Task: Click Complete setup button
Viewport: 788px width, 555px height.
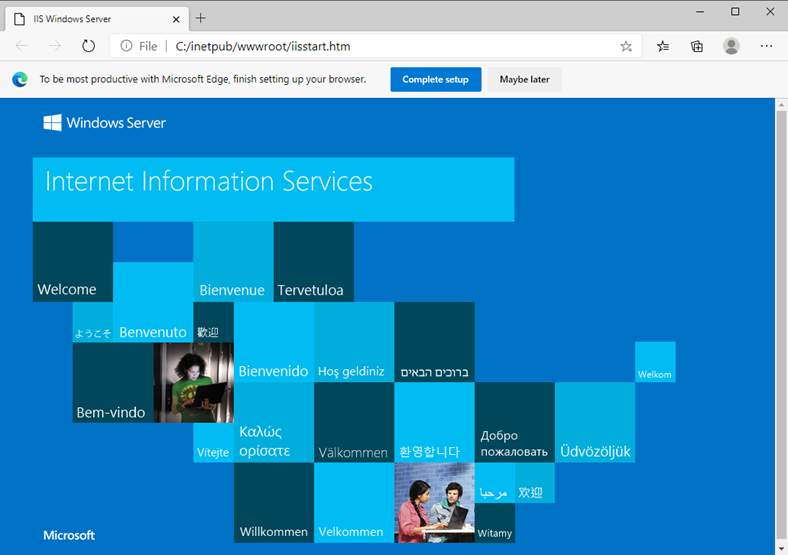Action: pyautogui.click(x=436, y=79)
